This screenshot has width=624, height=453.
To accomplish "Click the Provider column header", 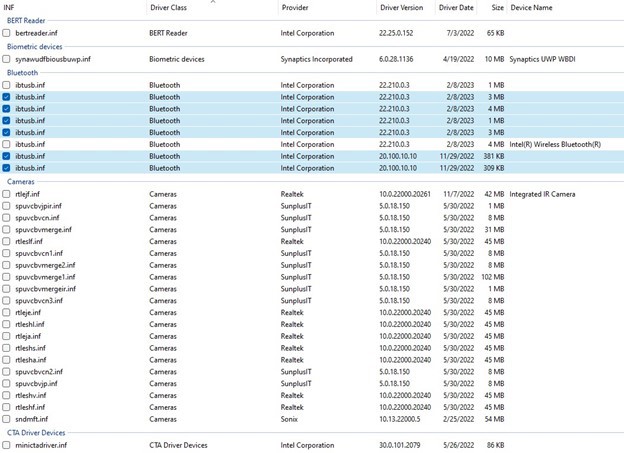I will tap(295, 7).
